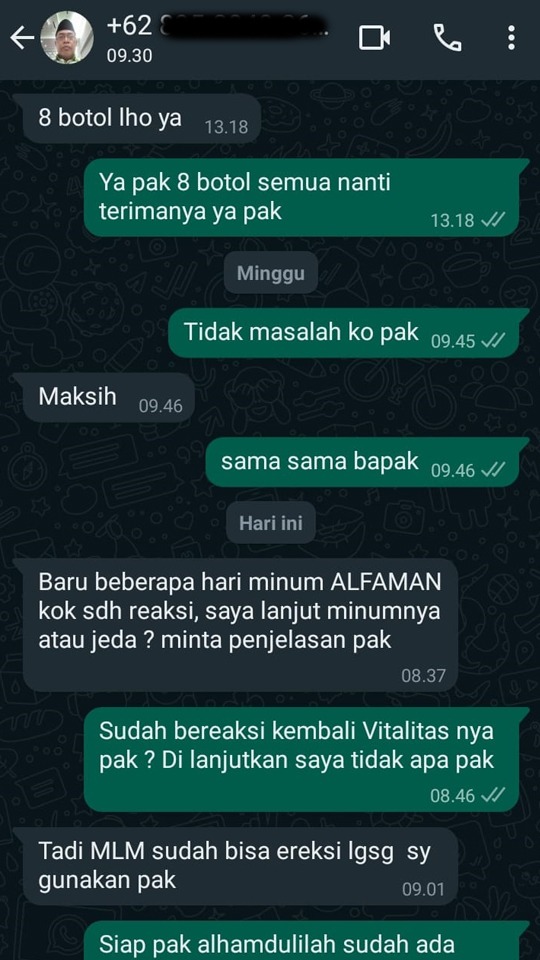Tap the "Minggu" date chip
The width and height of the screenshot is (540, 960).
click(x=271, y=272)
